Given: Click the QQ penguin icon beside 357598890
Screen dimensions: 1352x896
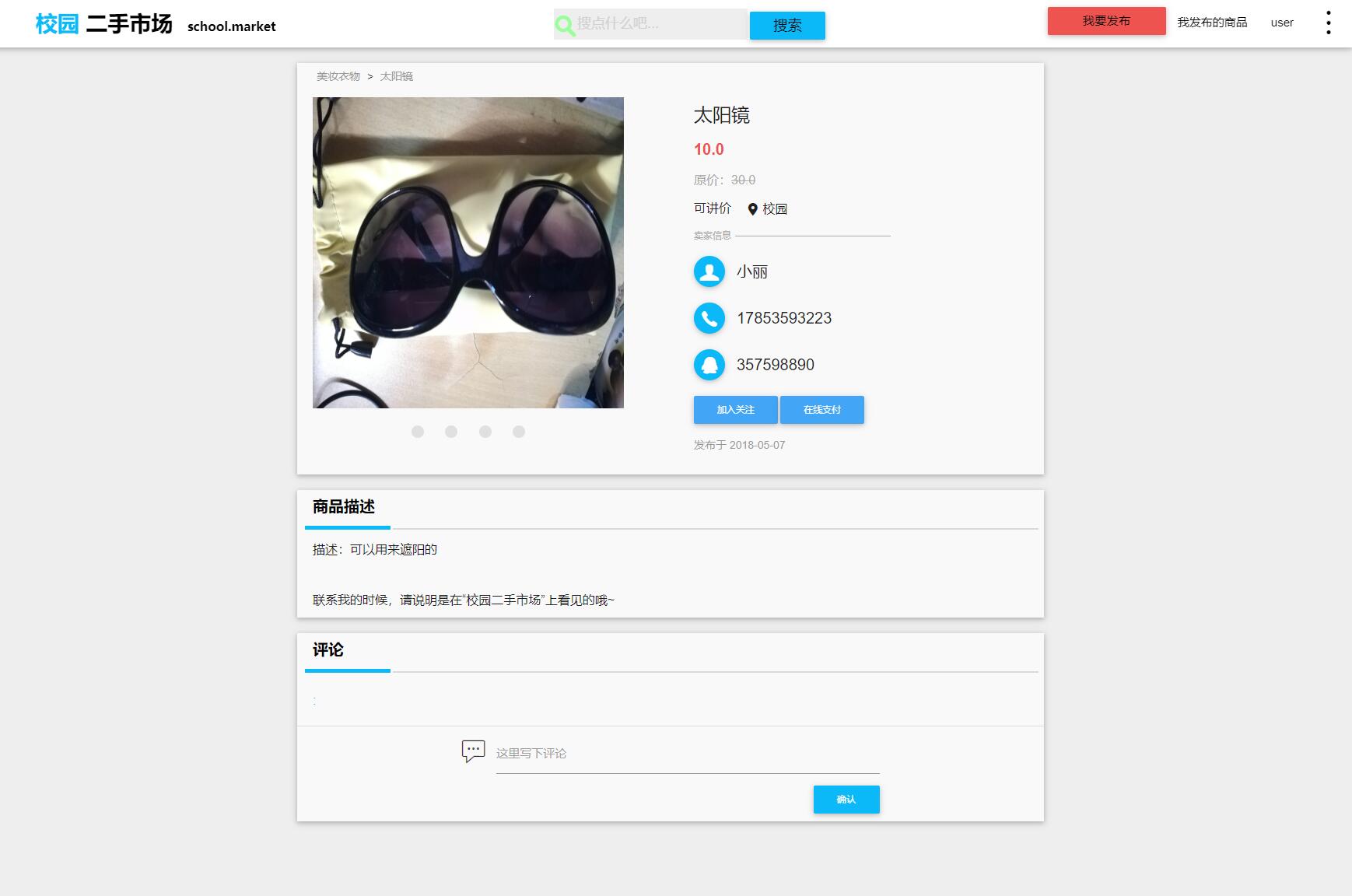Looking at the screenshot, I should [x=709, y=364].
